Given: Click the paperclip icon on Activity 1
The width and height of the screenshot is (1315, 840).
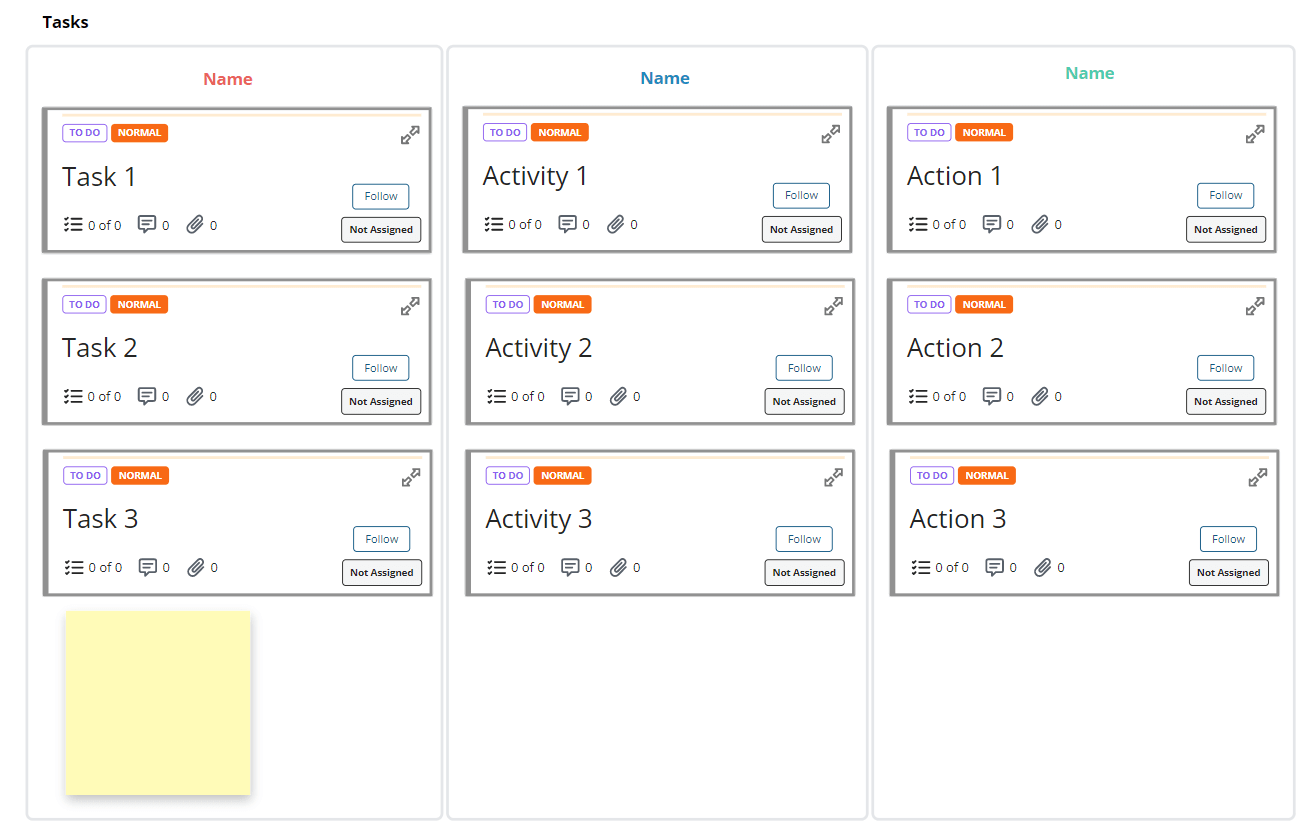Looking at the screenshot, I should 617,224.
